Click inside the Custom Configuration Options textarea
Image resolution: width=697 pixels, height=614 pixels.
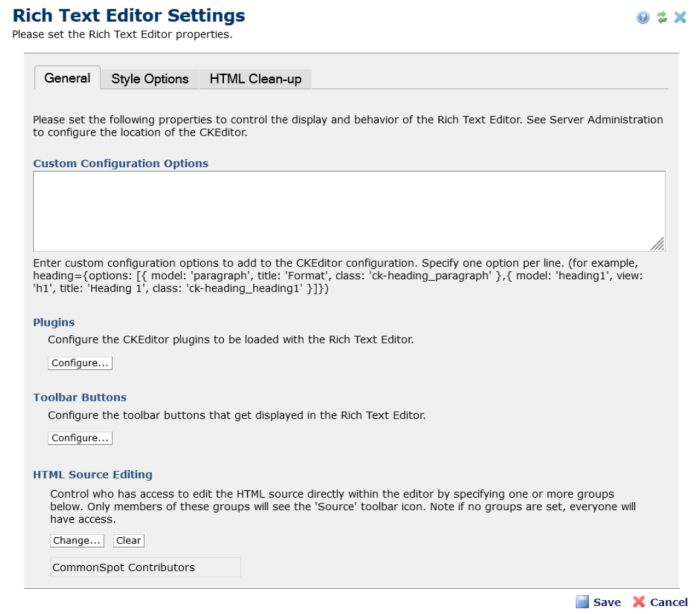pyautogui.click(x=349, y=211)
